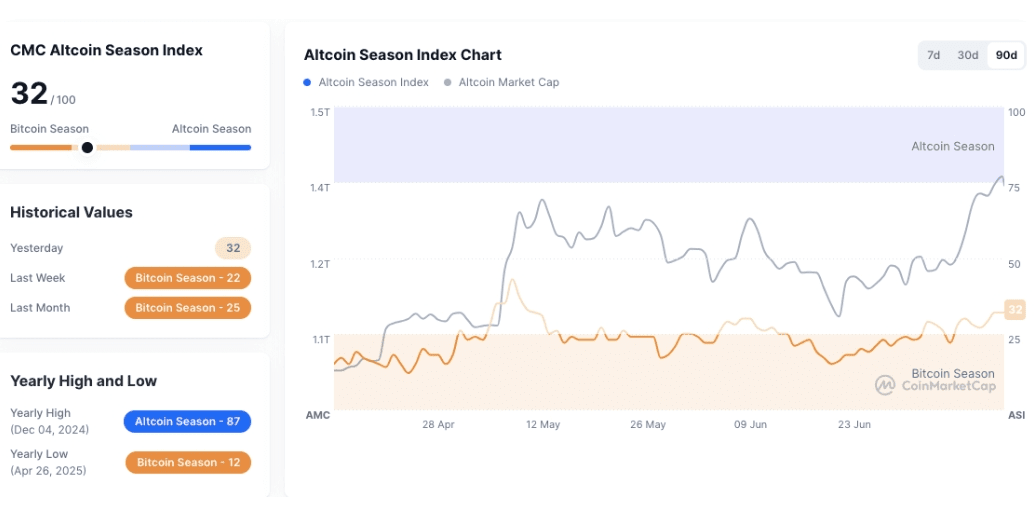Click the Yearly Low Bitcoin Season badge

tap(188, 463)
